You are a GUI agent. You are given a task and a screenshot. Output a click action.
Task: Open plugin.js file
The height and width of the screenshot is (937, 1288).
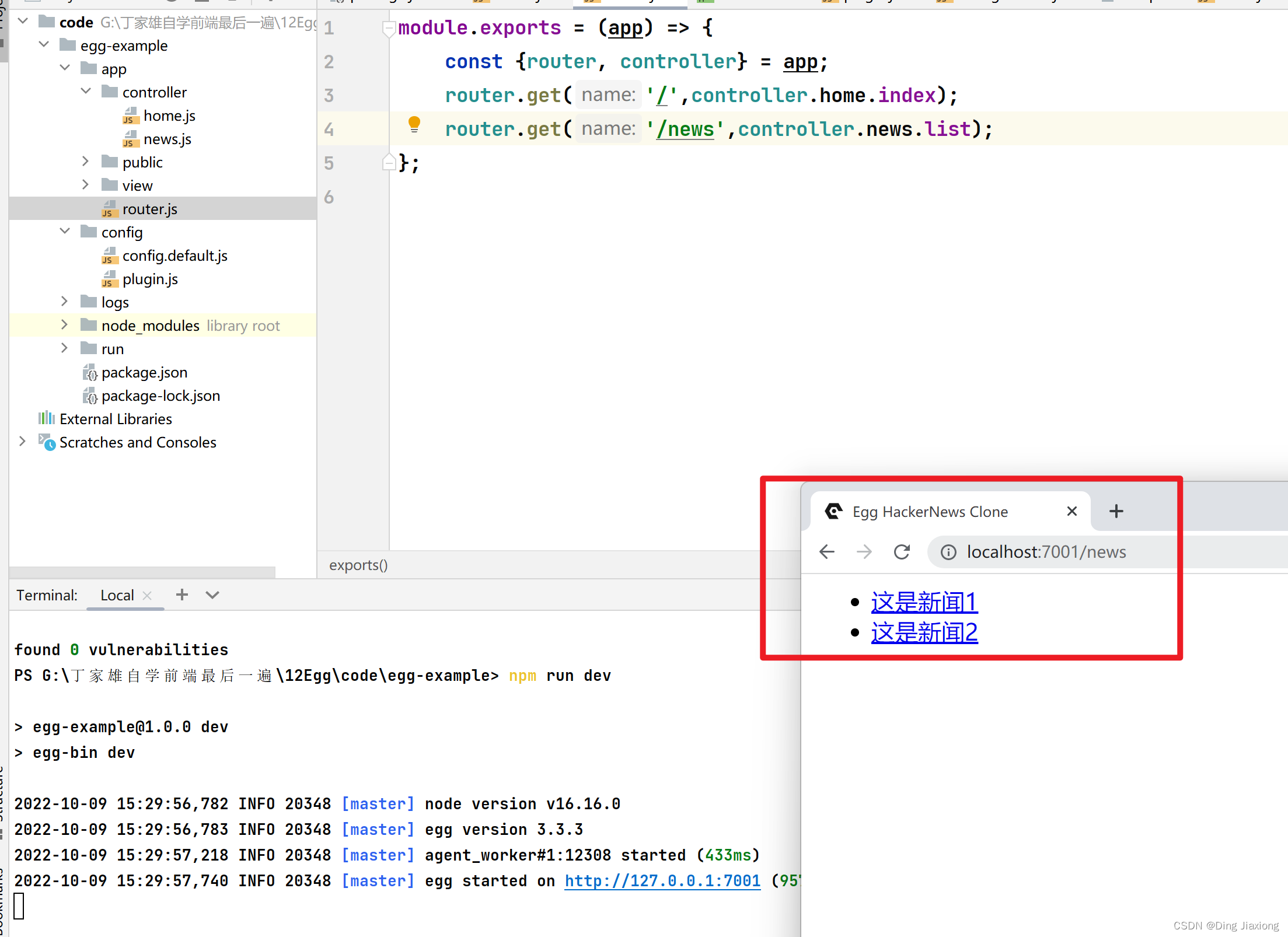[150, 279]
